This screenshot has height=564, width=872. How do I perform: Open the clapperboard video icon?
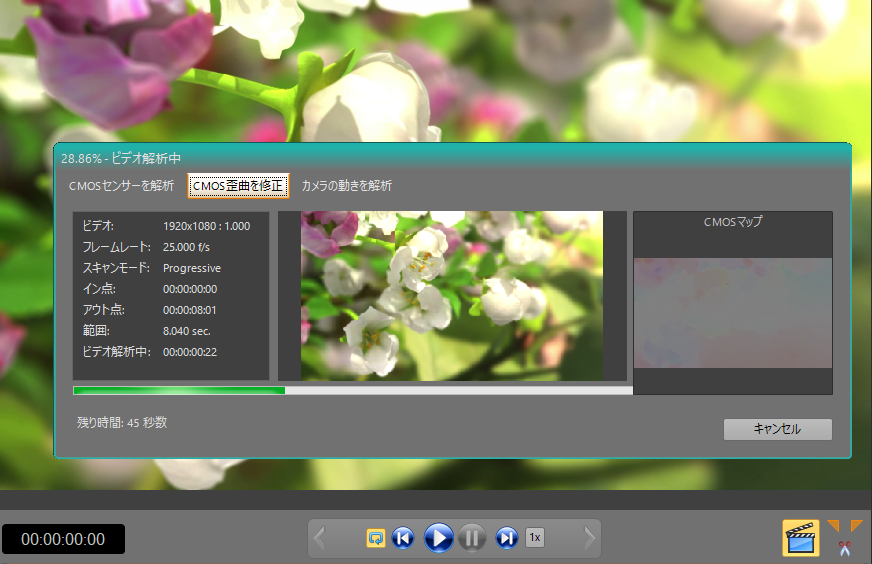point(800,538)
